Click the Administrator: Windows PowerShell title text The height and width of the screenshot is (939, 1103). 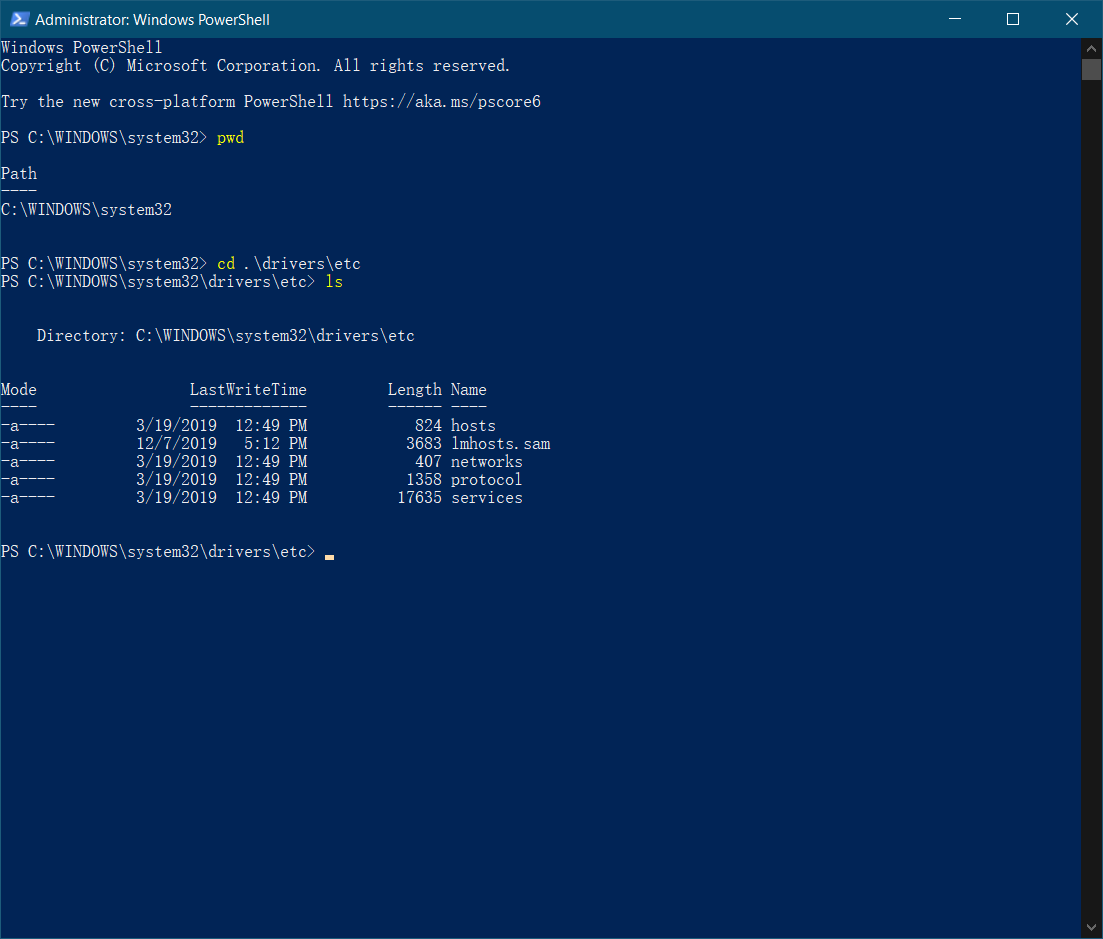[x=152, y=18]
